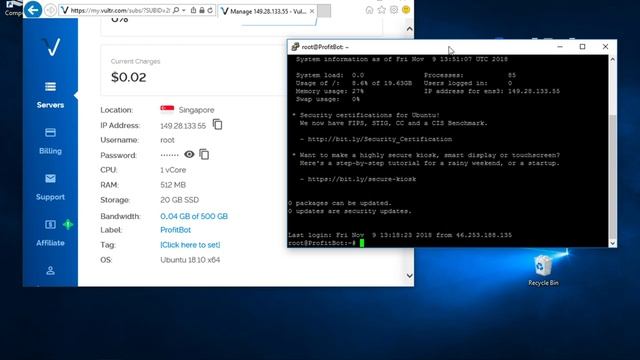The width and height of the screenshot is (640, 360).
Task: Click the Singapore flag icon
Action: click(x=167, y=109)
